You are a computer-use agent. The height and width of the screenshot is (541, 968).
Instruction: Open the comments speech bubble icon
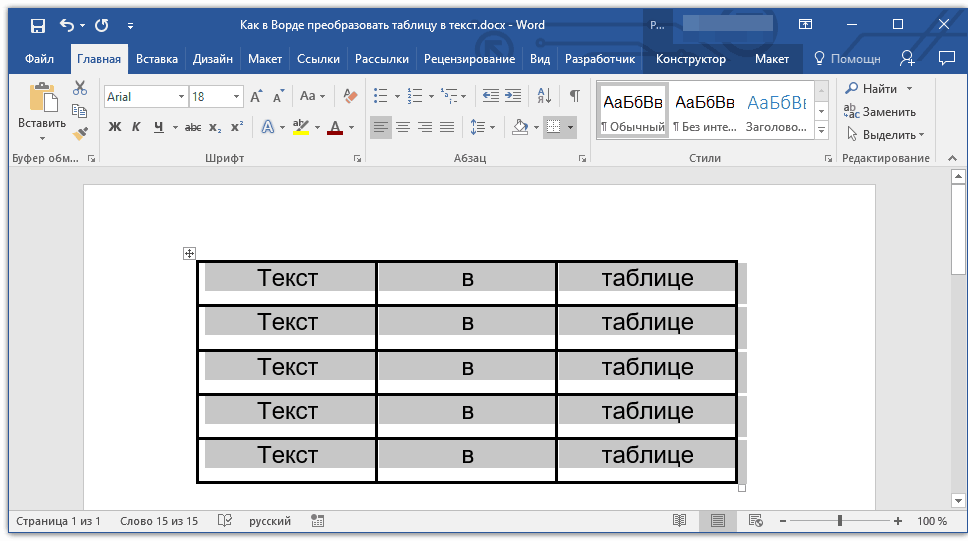[x=946, y=58]
